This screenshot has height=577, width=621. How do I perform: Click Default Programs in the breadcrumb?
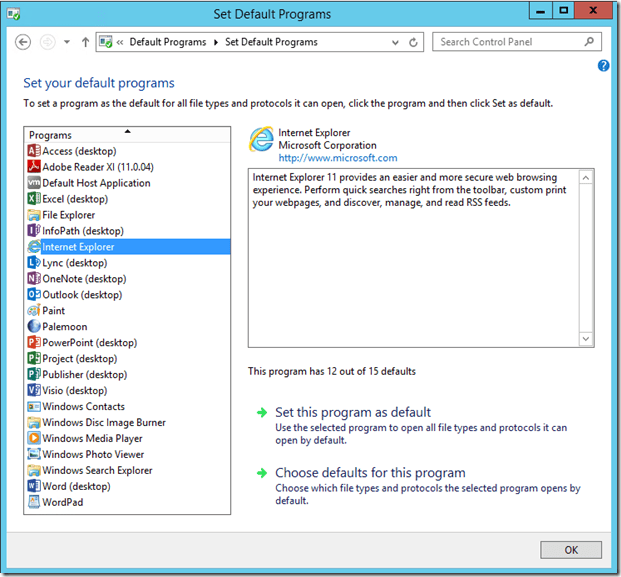pyautogui.click(x=167, y=43)
